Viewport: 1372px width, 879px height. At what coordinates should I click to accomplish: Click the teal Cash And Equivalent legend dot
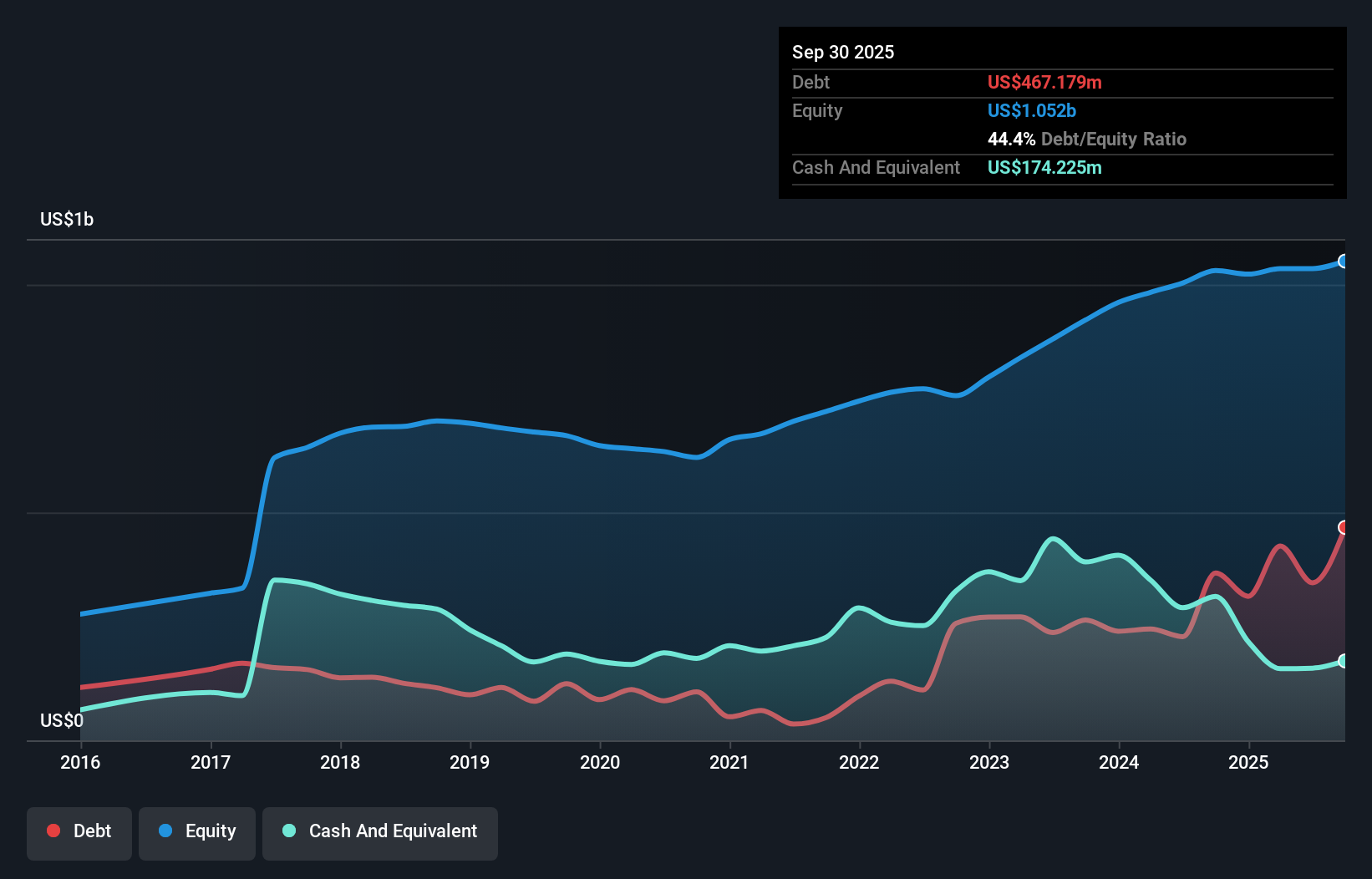coord(289,831)
